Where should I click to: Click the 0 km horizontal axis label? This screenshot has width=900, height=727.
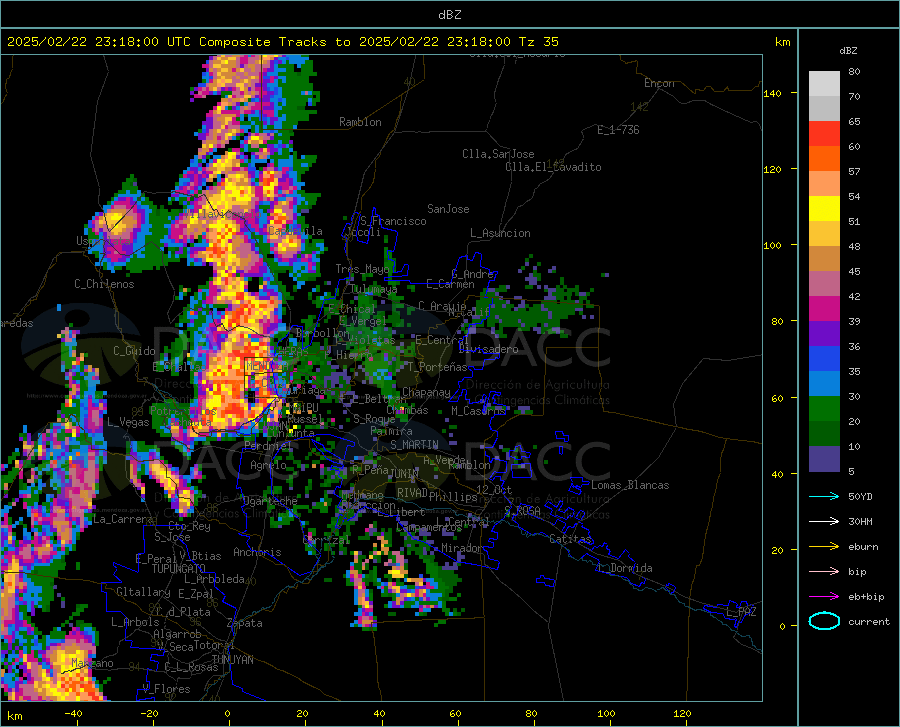pos(227,713)
